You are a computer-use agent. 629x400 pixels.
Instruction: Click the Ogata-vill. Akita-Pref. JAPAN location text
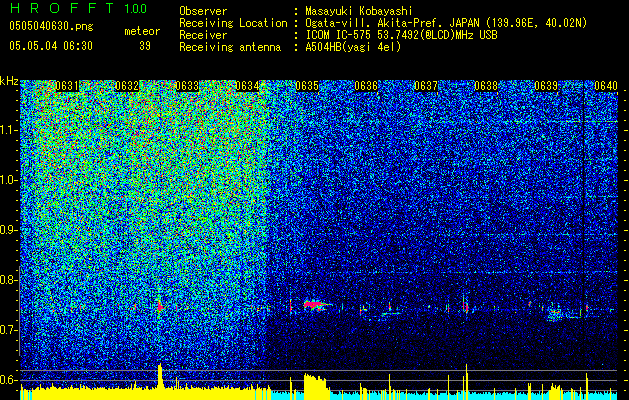point(446,23)
